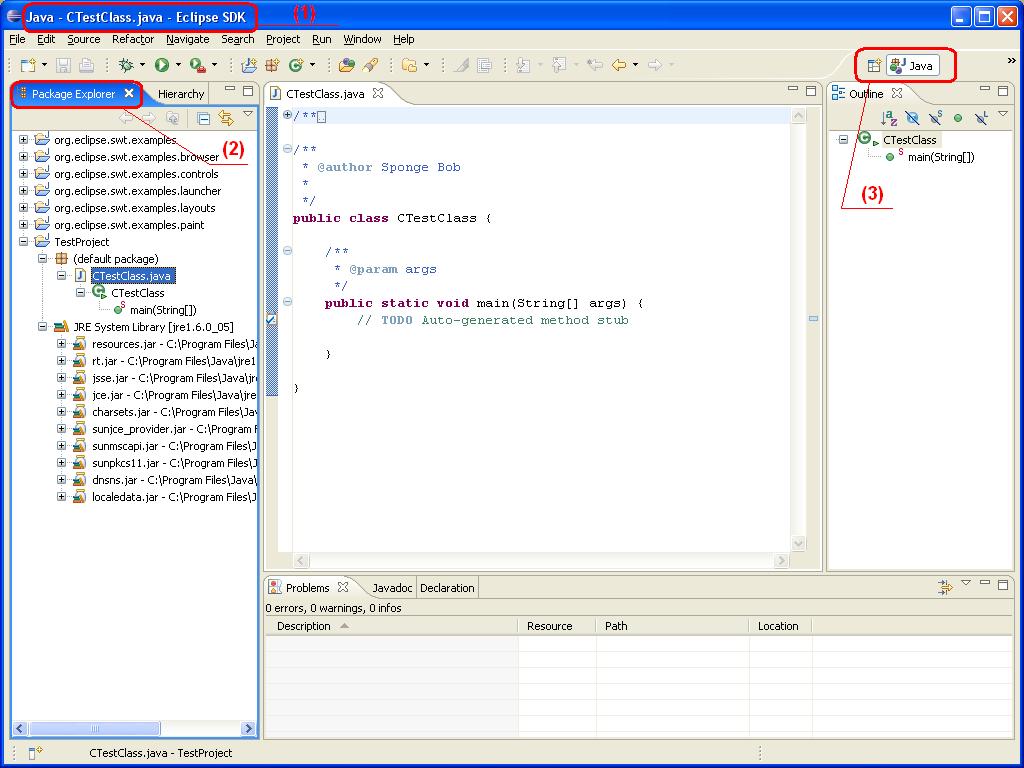Click the Java perspective button
This screenshot has height=768, width=1024.
point(913,65)
